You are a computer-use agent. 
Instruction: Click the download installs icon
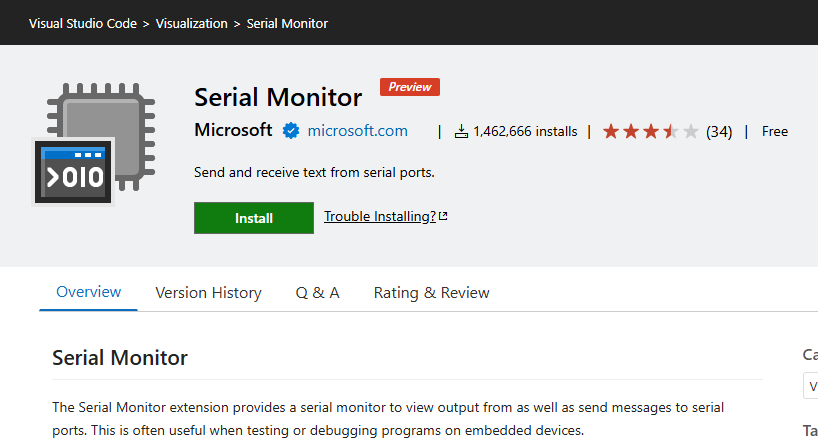click(x=461, y=131)
